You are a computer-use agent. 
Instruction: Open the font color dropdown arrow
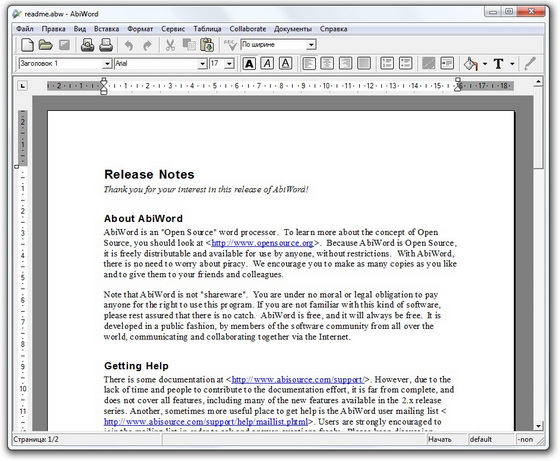point(512,64)
